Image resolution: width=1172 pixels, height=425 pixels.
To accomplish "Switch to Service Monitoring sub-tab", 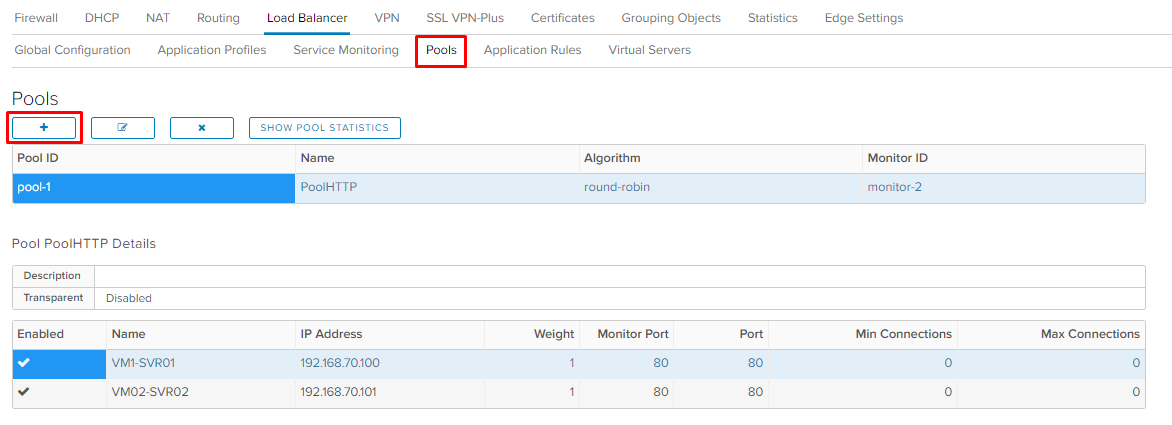I will pos(345,50).
